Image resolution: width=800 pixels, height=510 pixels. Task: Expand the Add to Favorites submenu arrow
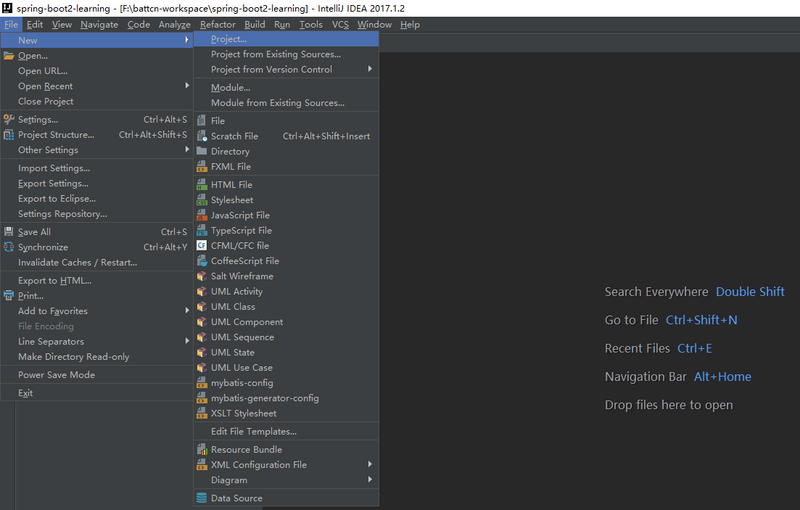point(187,310)
